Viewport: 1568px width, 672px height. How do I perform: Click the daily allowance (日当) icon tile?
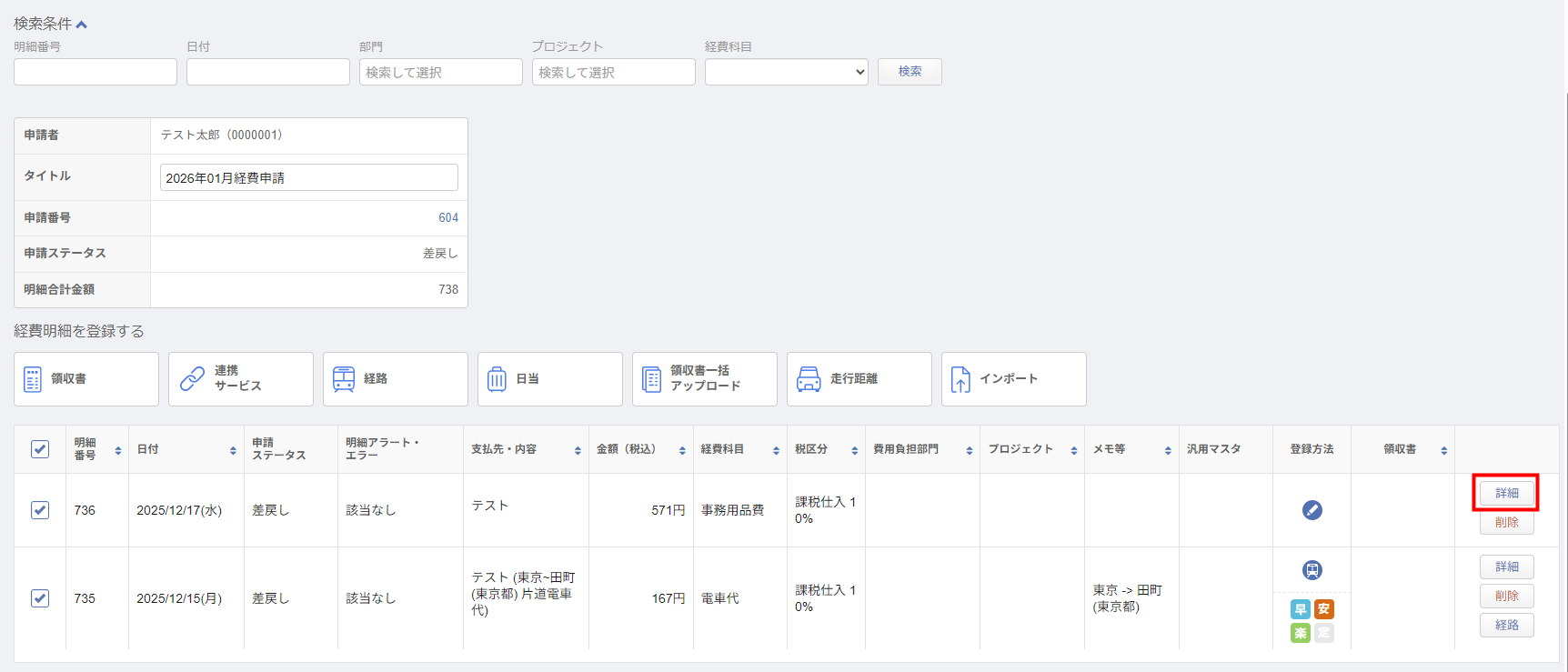coord(497,379)
